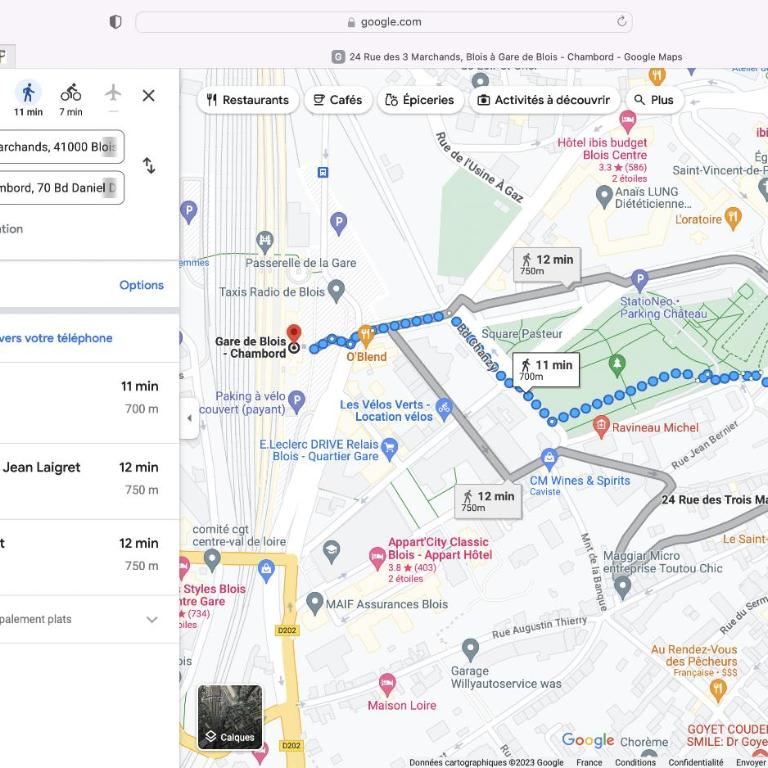This screenshot has height=768, width=768.
Task: Select Les Vélos Verts bike rental marker
Action: (x=444, y=409)
